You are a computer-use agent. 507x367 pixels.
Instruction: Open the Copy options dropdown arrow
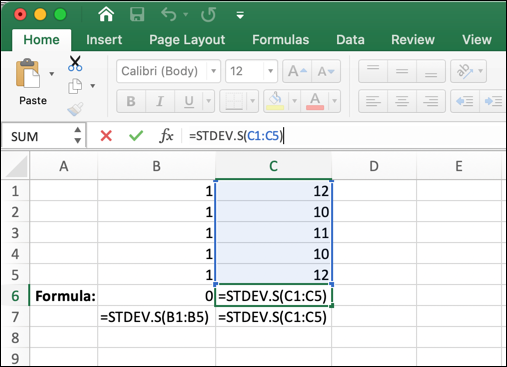coord(93,86)
